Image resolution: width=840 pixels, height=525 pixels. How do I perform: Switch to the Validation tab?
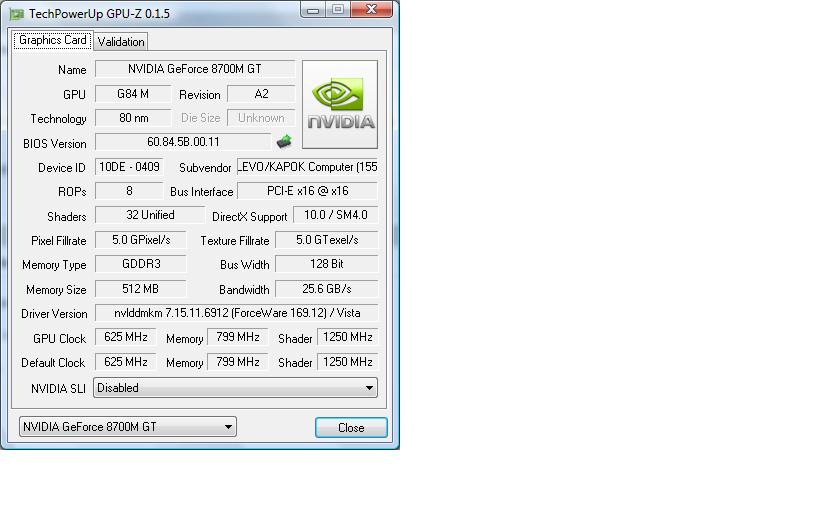[x=121, y=42]
